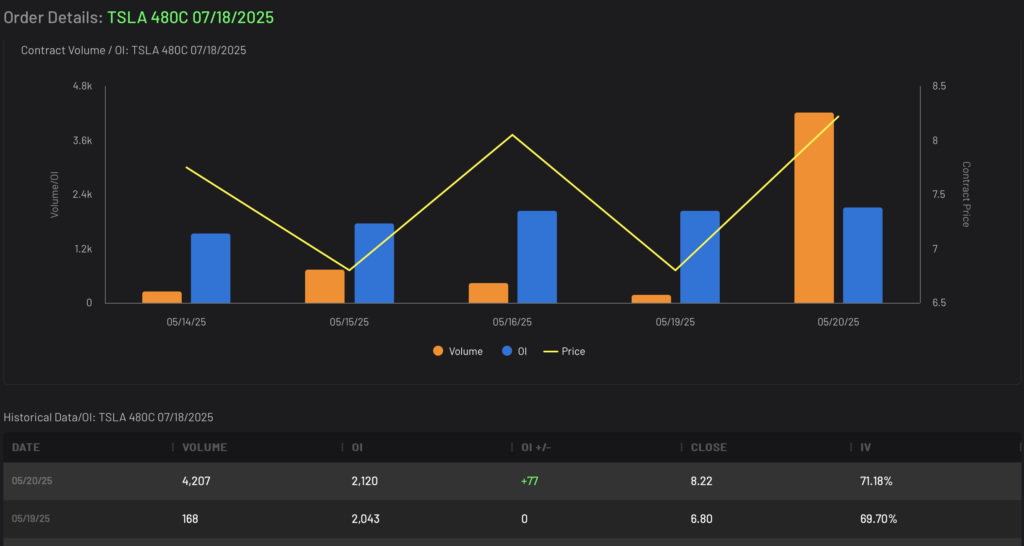This screenshot has width=1024, height=546.
Task: Click the OI value 2,120
Action: click(x=364, y=481)
